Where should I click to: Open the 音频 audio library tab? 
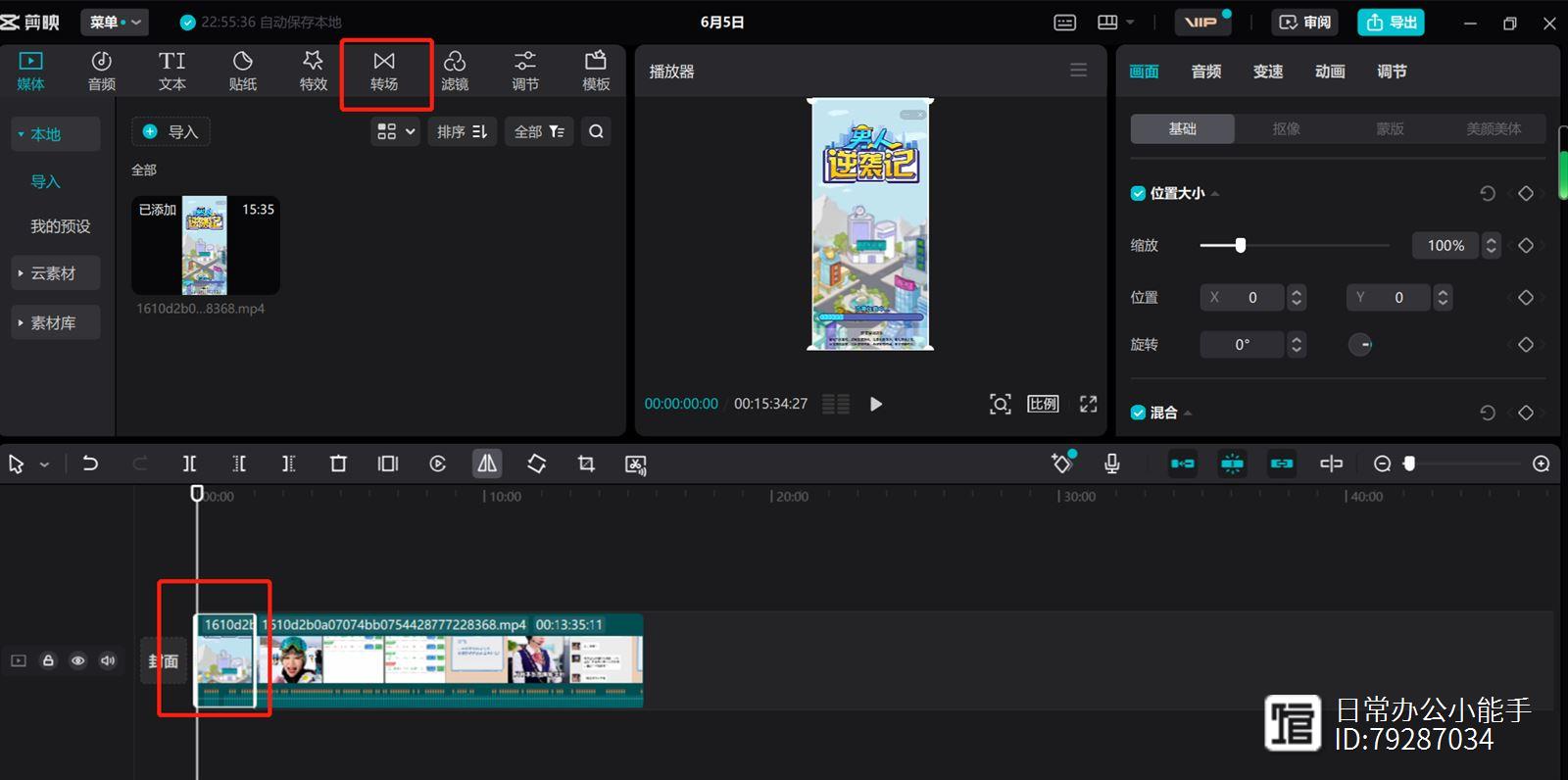[102, 72]
